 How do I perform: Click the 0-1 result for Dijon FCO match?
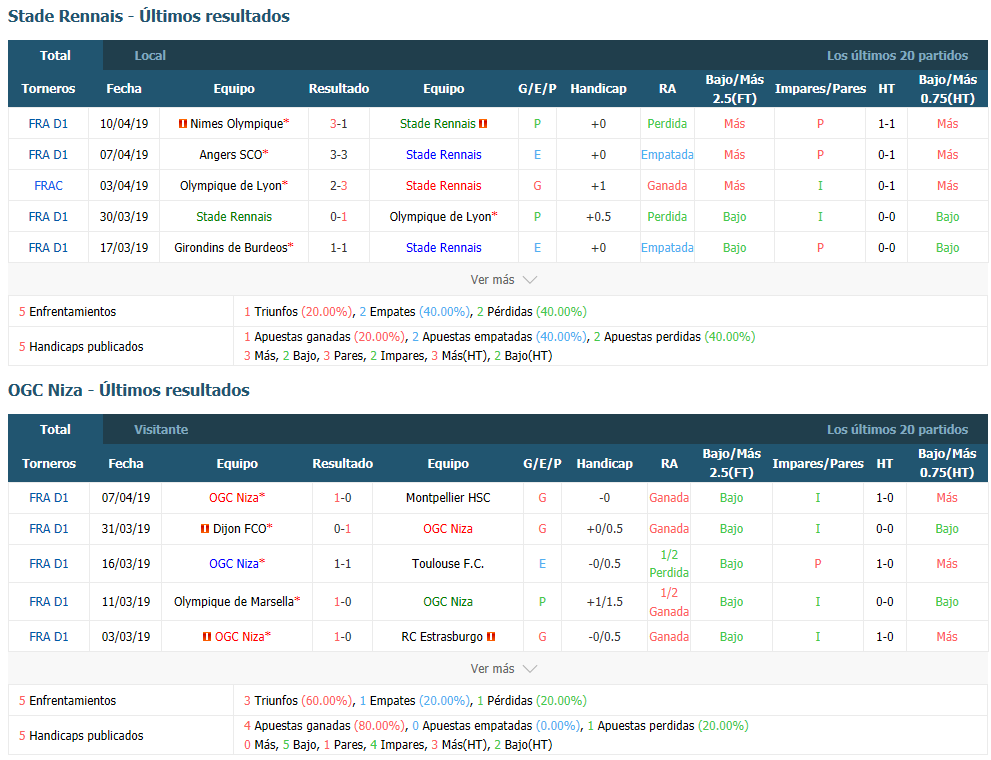click(x=343, y=529)
